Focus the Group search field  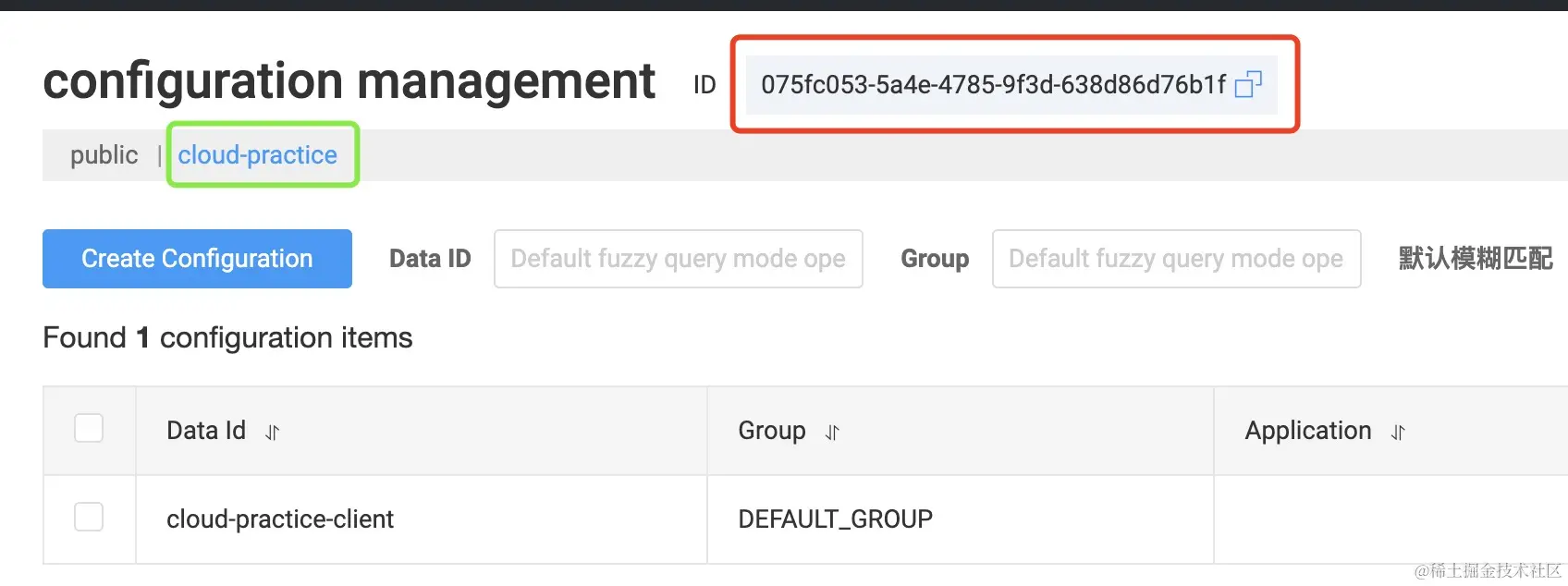1176,259
